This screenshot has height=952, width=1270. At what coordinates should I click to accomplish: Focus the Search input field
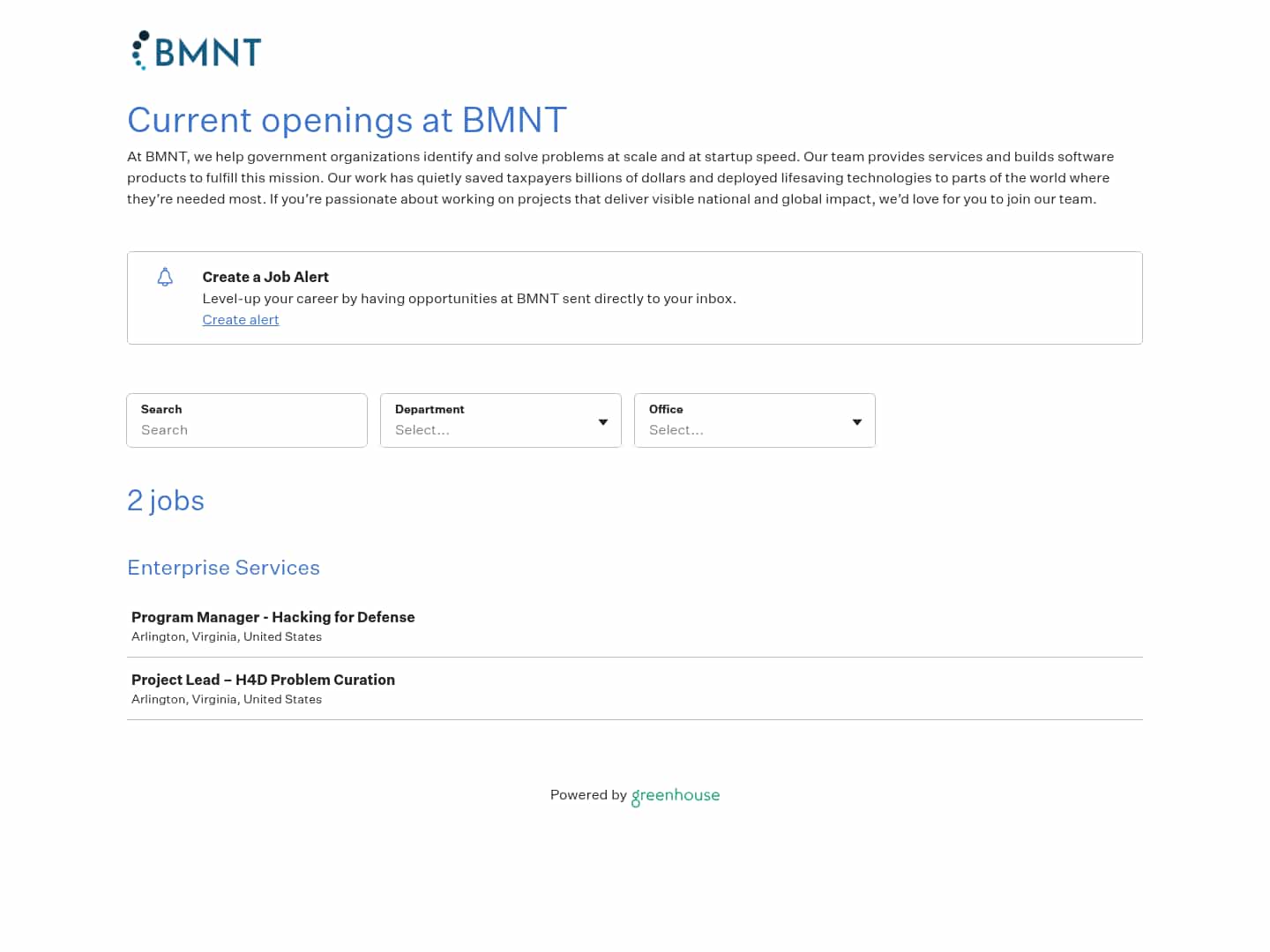point(247,420)
